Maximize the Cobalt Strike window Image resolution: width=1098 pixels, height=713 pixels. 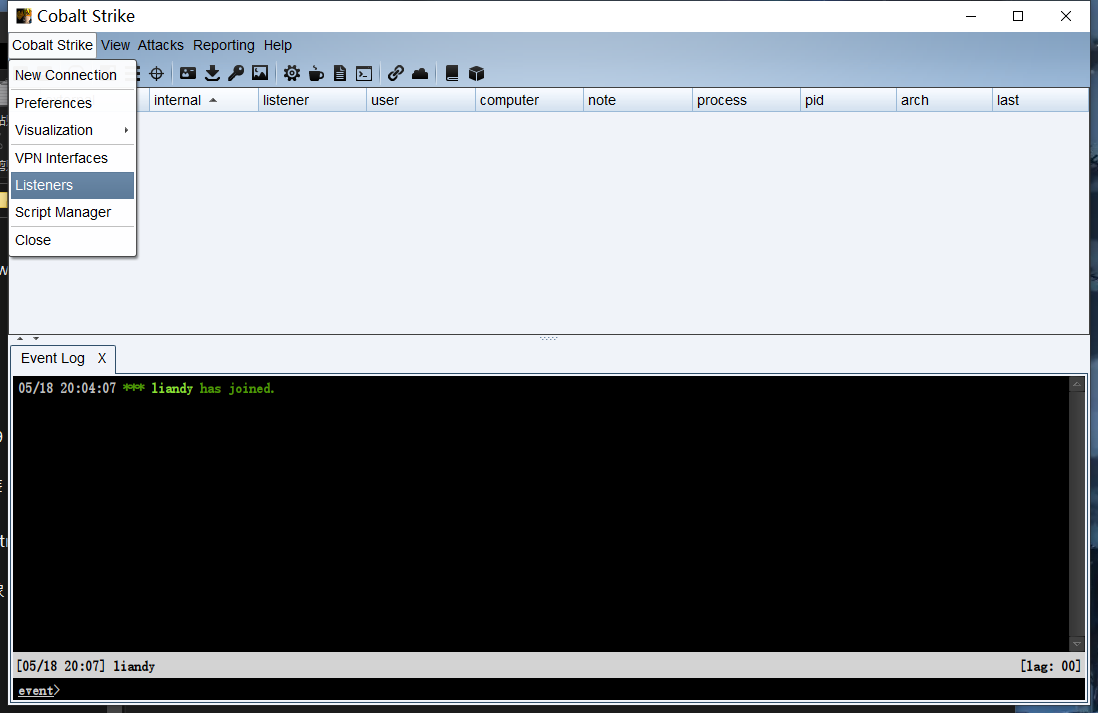click(1018, 16)
